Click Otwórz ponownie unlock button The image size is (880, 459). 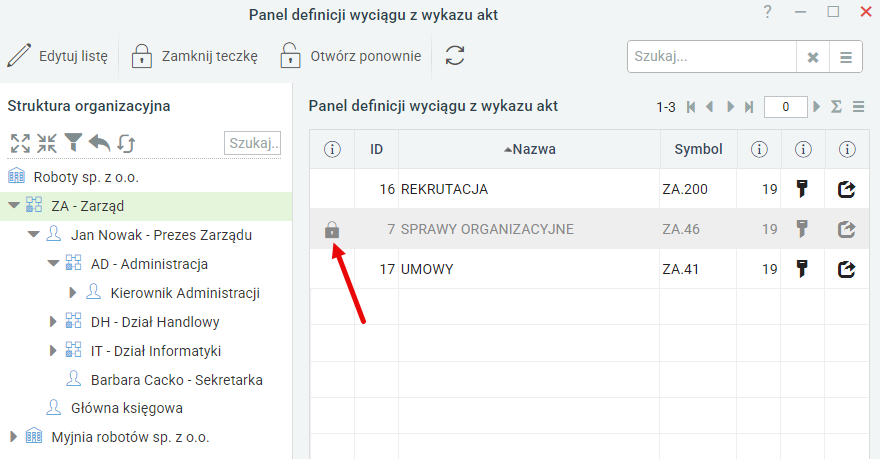point(350,56)
